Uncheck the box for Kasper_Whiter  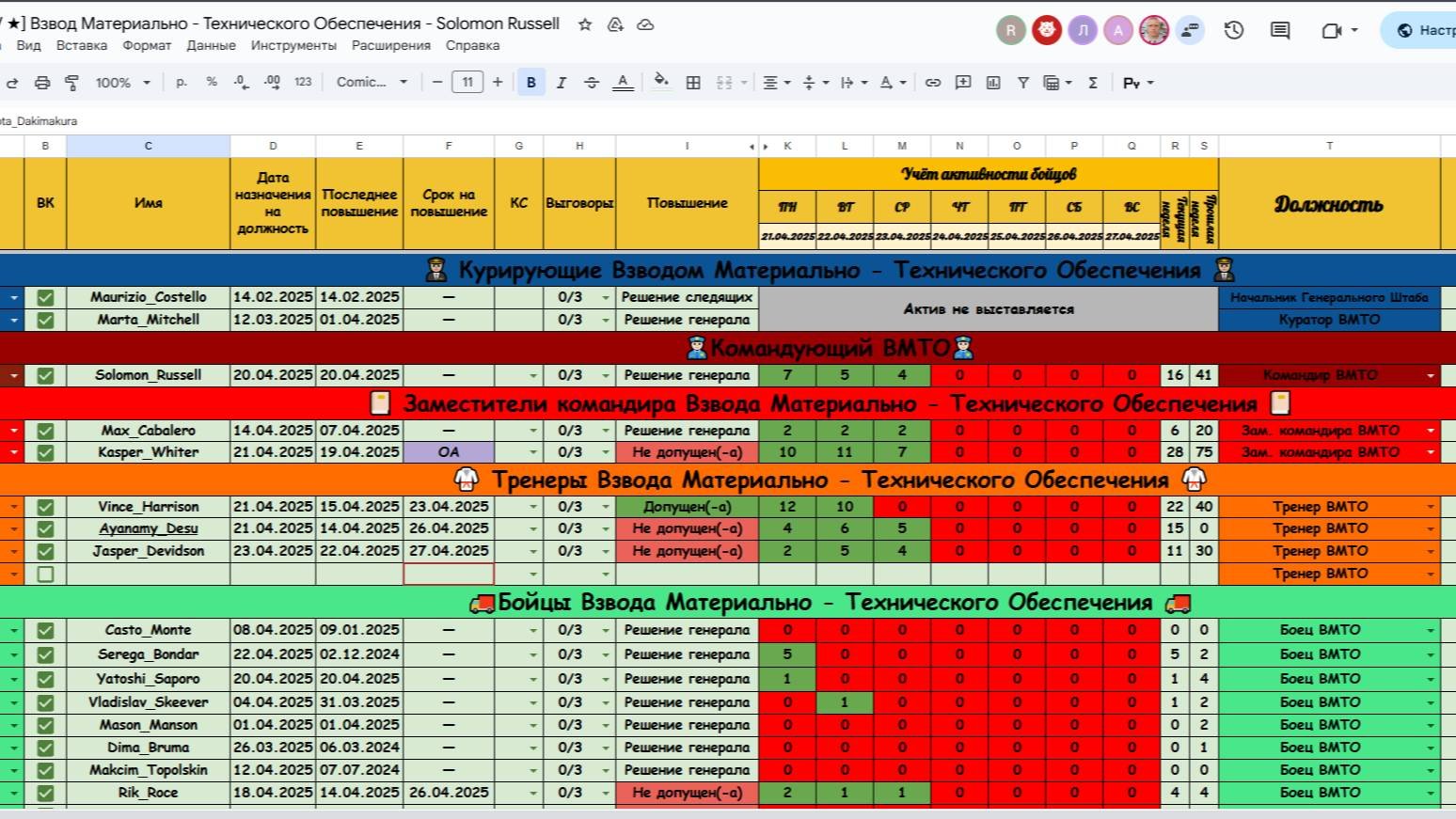pos(45,452)
